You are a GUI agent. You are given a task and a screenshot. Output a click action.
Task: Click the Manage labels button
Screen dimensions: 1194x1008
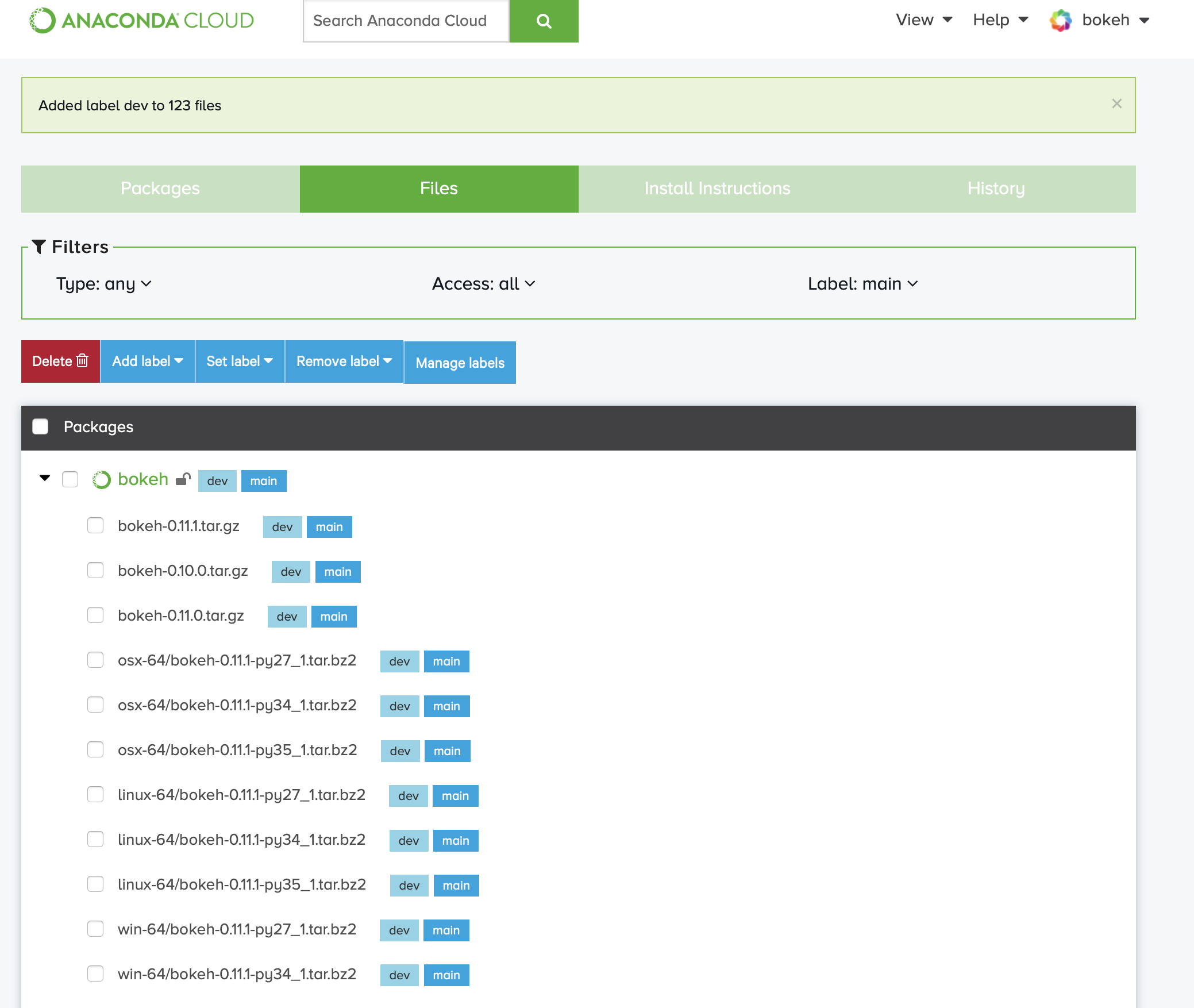pyautogui.click(x=460, y=362)
